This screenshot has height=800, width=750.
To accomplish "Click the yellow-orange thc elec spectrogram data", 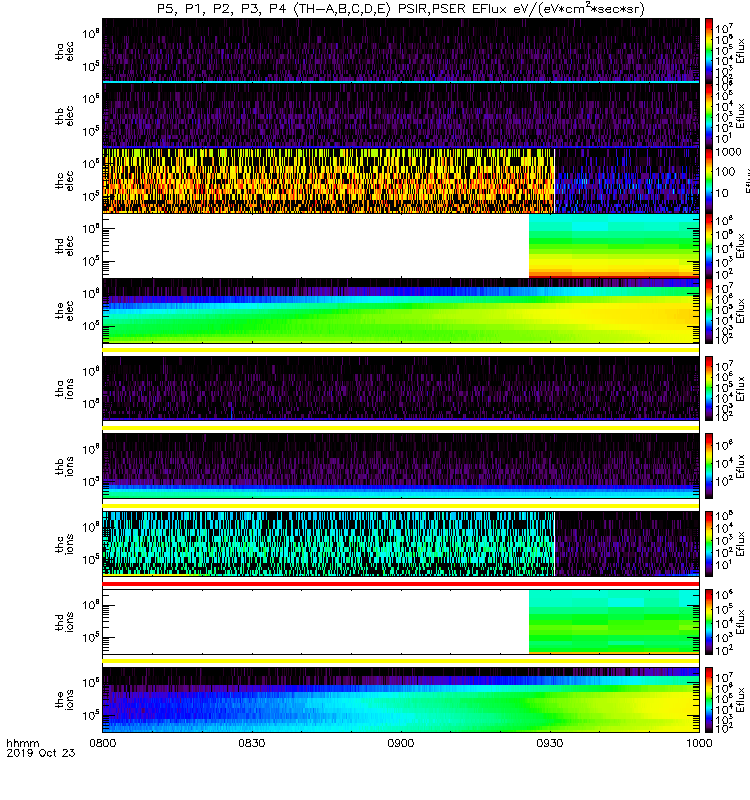I will (328, 181).
